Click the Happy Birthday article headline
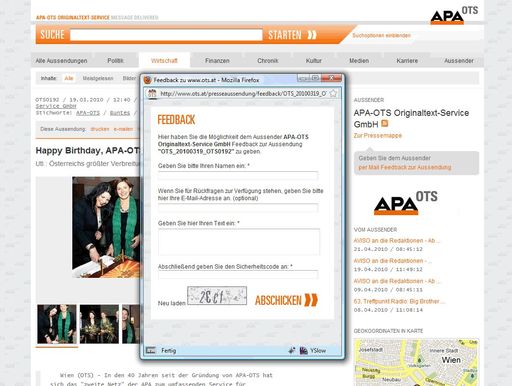Screen dimensions: 512x386 (x=88, y=151)
